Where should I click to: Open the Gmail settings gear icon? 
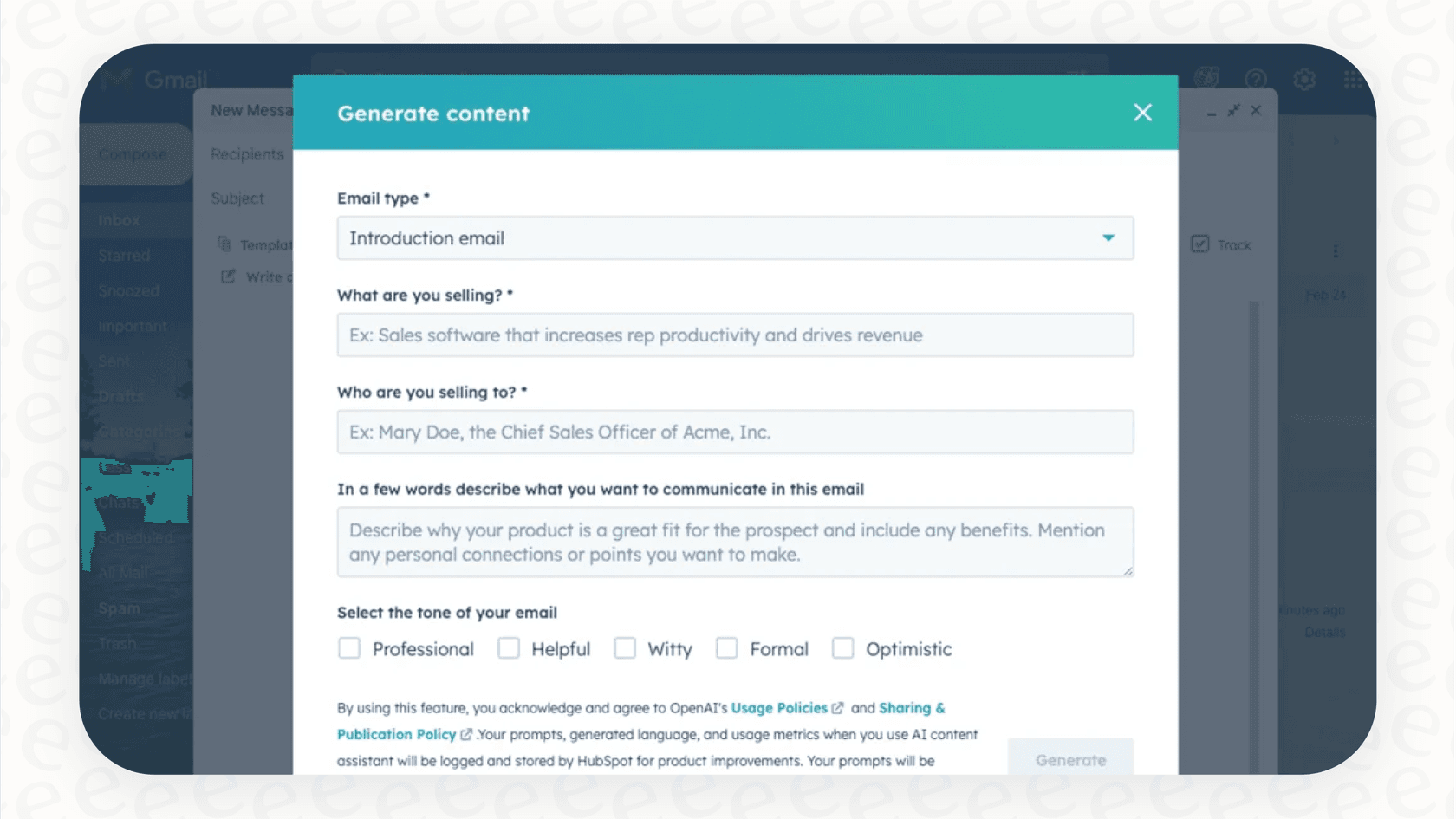pos(1304,79)
